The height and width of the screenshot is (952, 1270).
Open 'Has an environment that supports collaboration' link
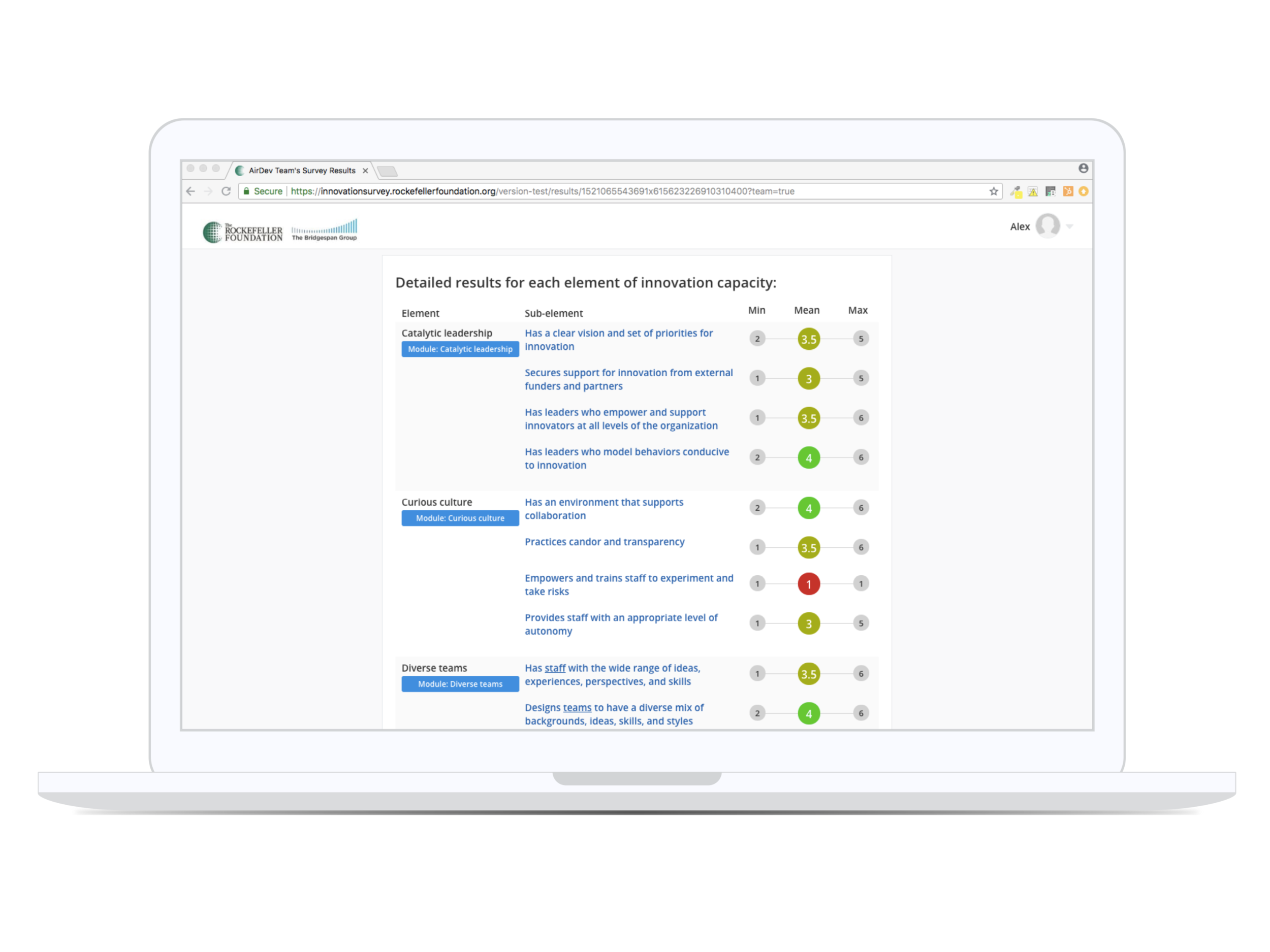tap(604, 509)
